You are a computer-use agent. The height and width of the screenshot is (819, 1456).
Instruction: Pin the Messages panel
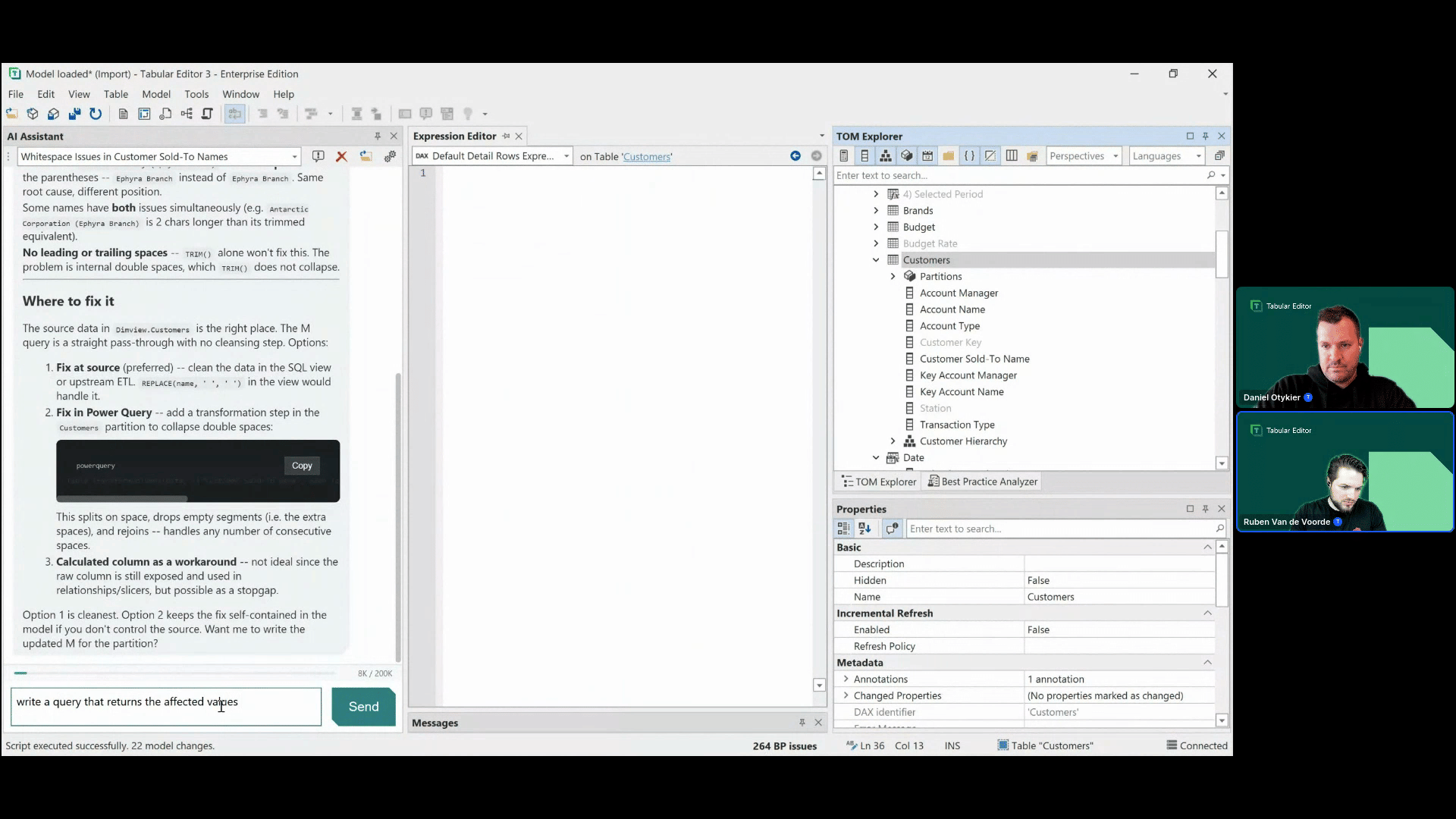tap(802, 723)
